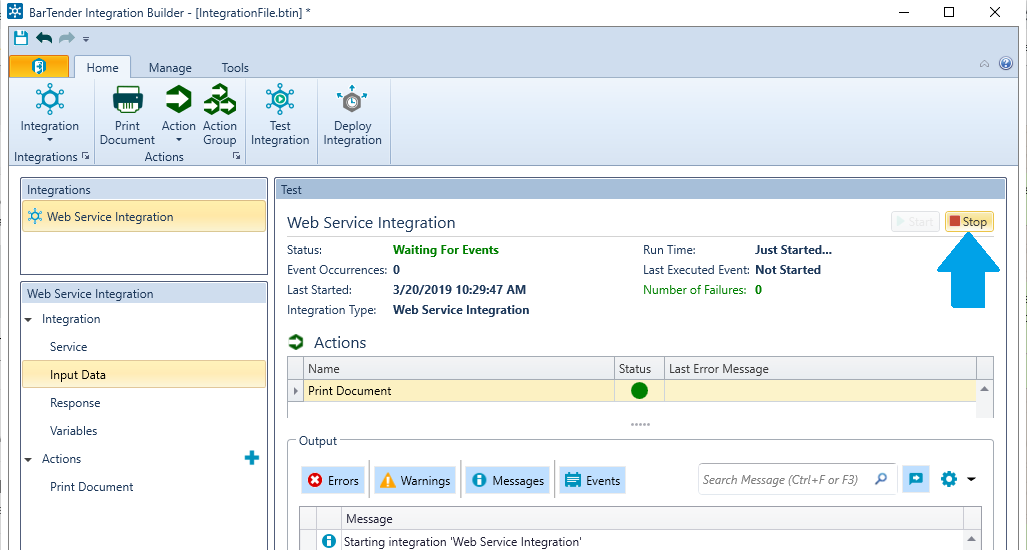The width and height of the screenshot is (1027, 550).
Task: Click the green status indicator circle
Action: pyautogui.click(x=639, y=391)
